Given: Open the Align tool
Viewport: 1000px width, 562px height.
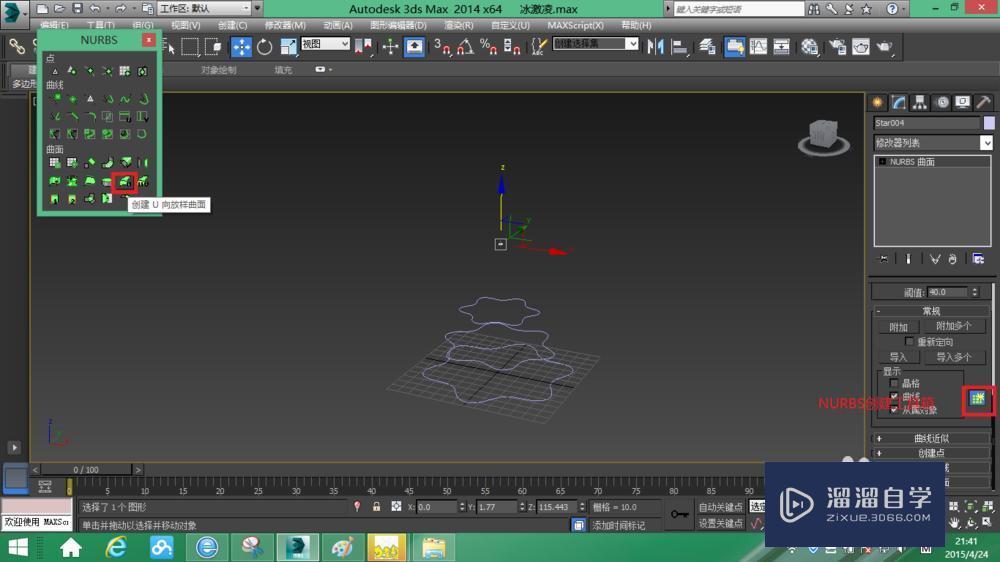Looking at the screenshot, I should coord(680,47).
